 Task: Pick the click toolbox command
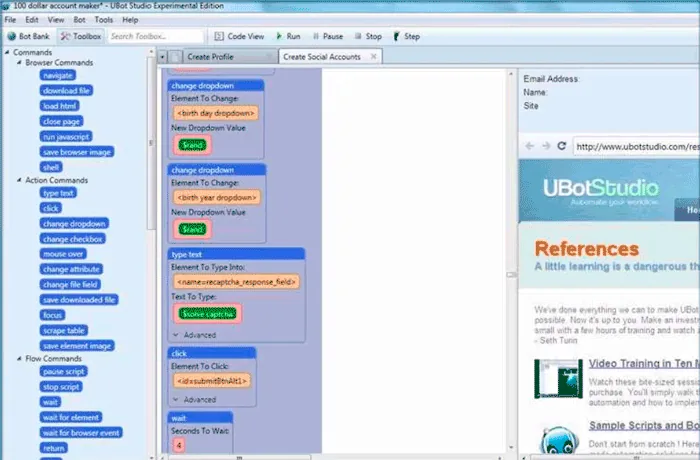[x=51, y=208]
